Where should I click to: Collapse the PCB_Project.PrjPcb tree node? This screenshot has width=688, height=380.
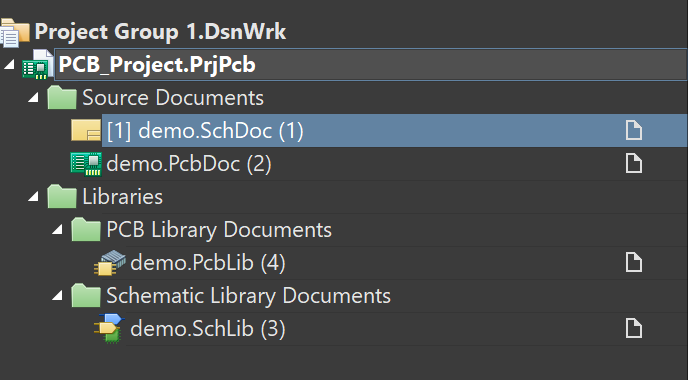tap(10, 65)
